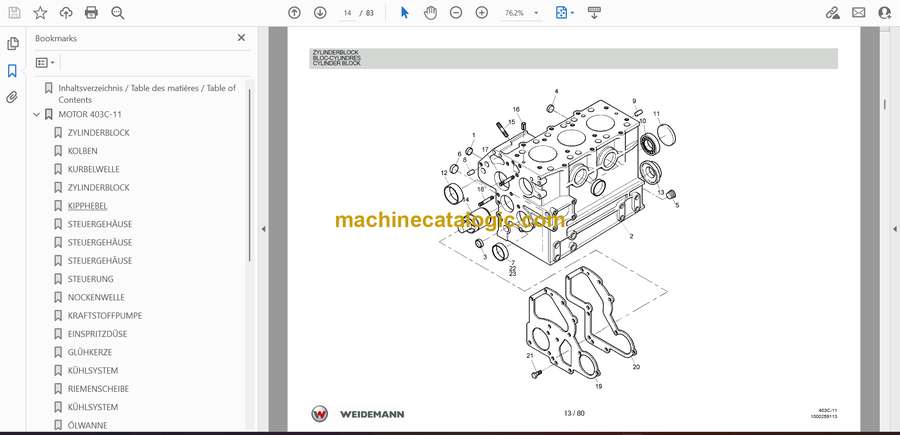Open the attachments paperclip icon
The height and width of the screenshot is (435, 900).
pyautogui.click(x=12, y=97)
